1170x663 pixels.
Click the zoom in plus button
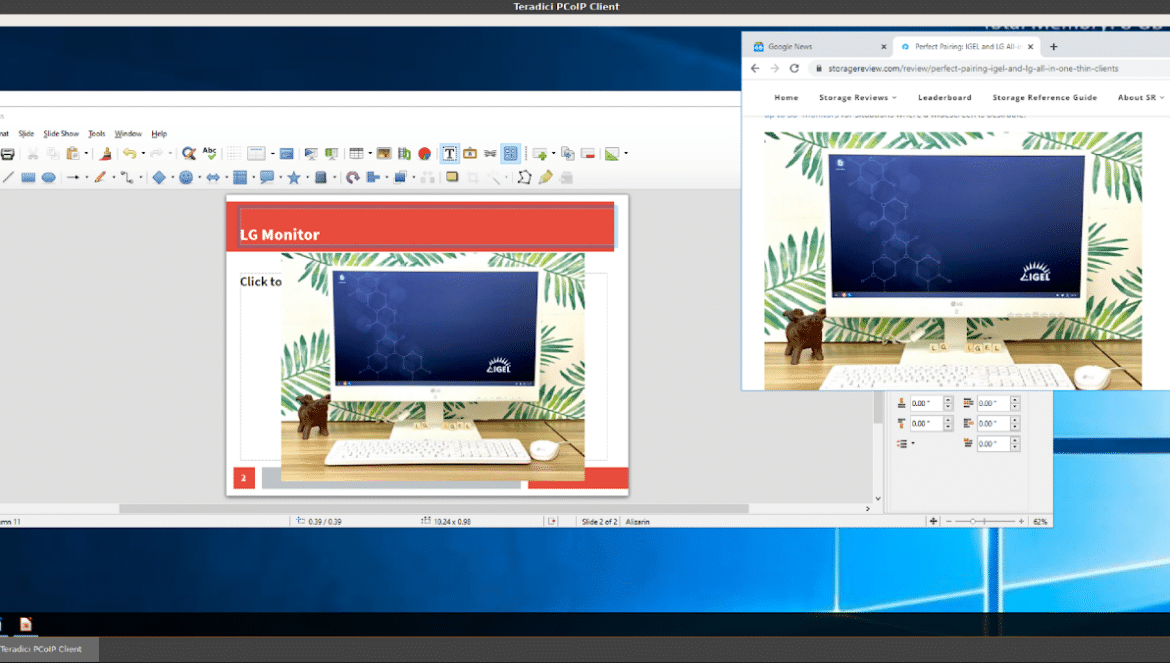tap(1022, 522)
